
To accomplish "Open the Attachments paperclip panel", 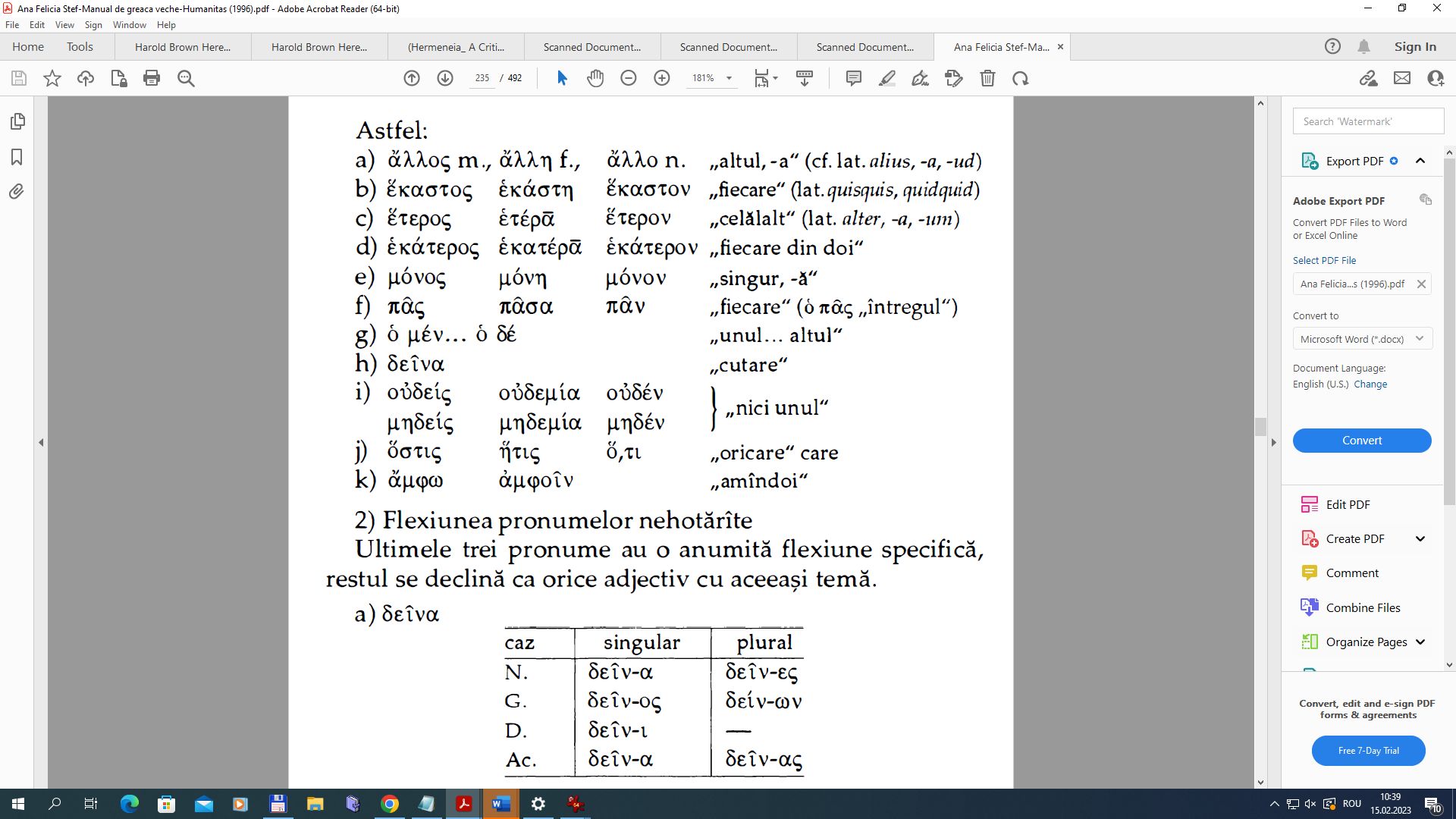I will click(x=17, y=192).
